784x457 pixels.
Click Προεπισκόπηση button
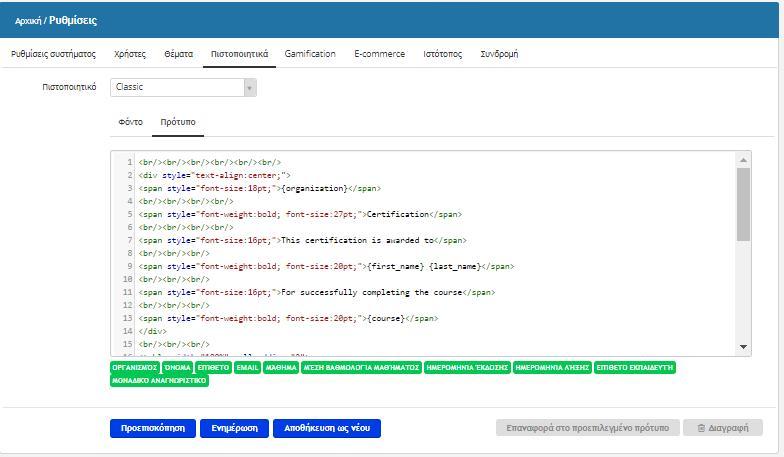(x=153, y=428)
